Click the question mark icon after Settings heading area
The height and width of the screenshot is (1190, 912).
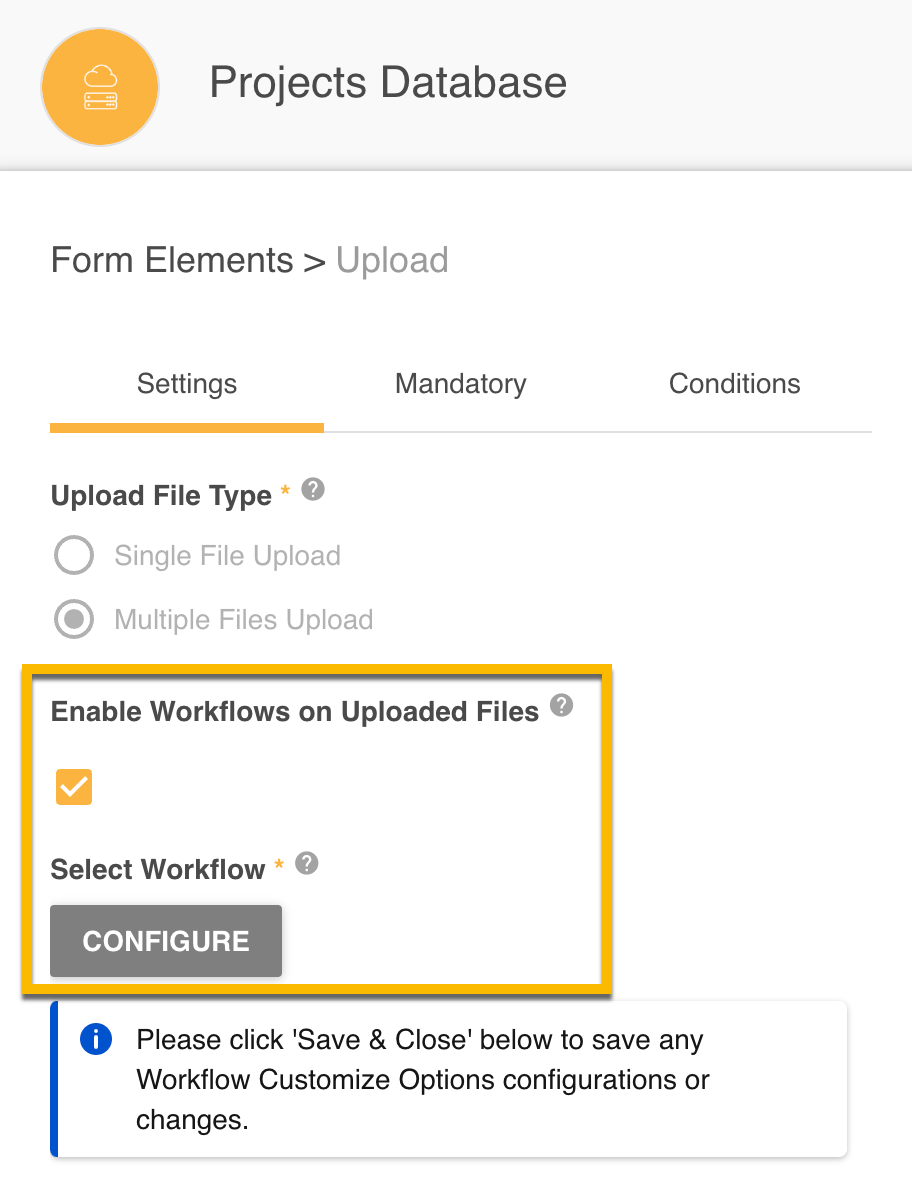[x=311, y=490]
